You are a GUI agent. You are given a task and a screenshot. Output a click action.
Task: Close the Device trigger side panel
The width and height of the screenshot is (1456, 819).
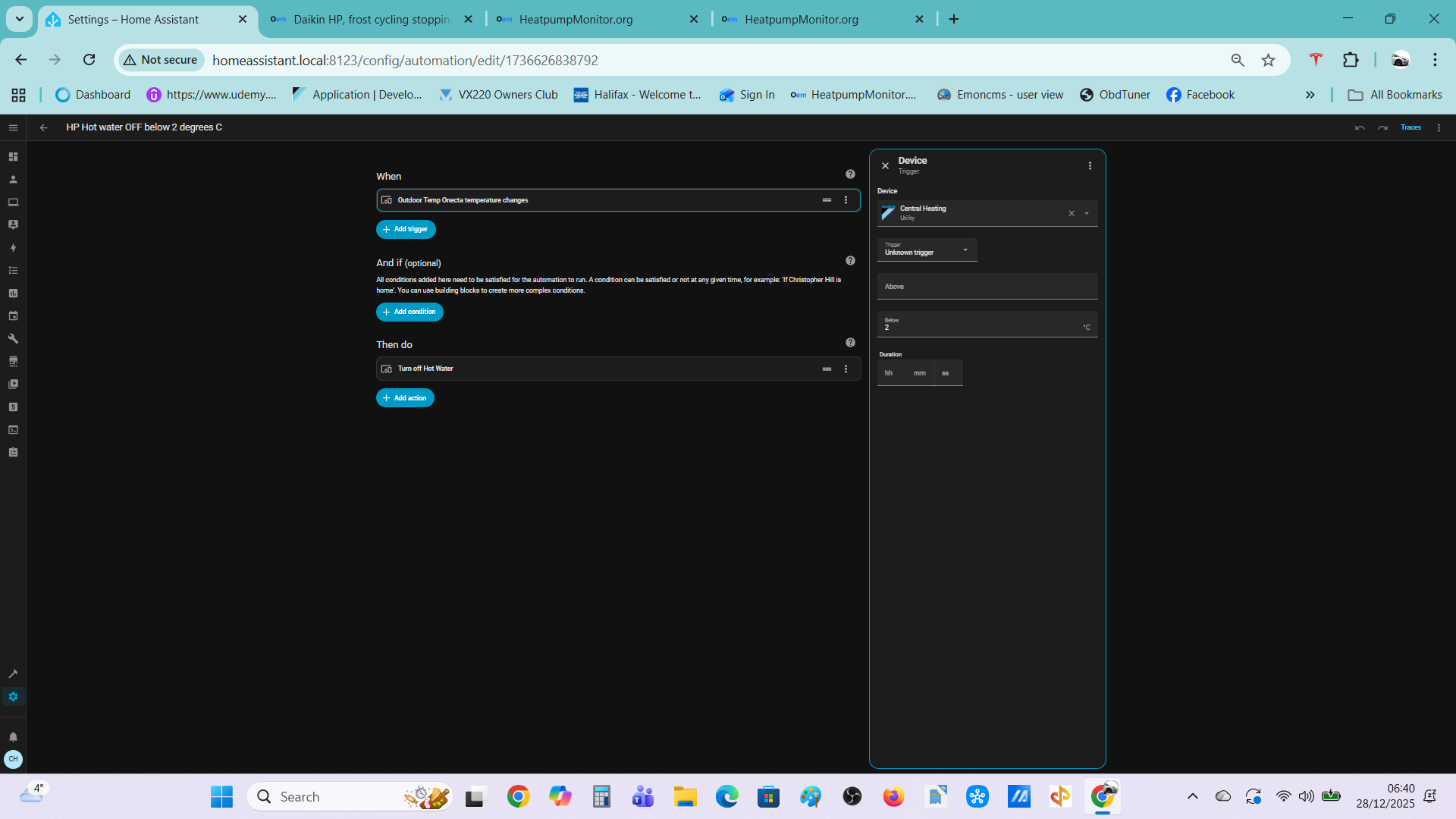click(x=885, y=165)
